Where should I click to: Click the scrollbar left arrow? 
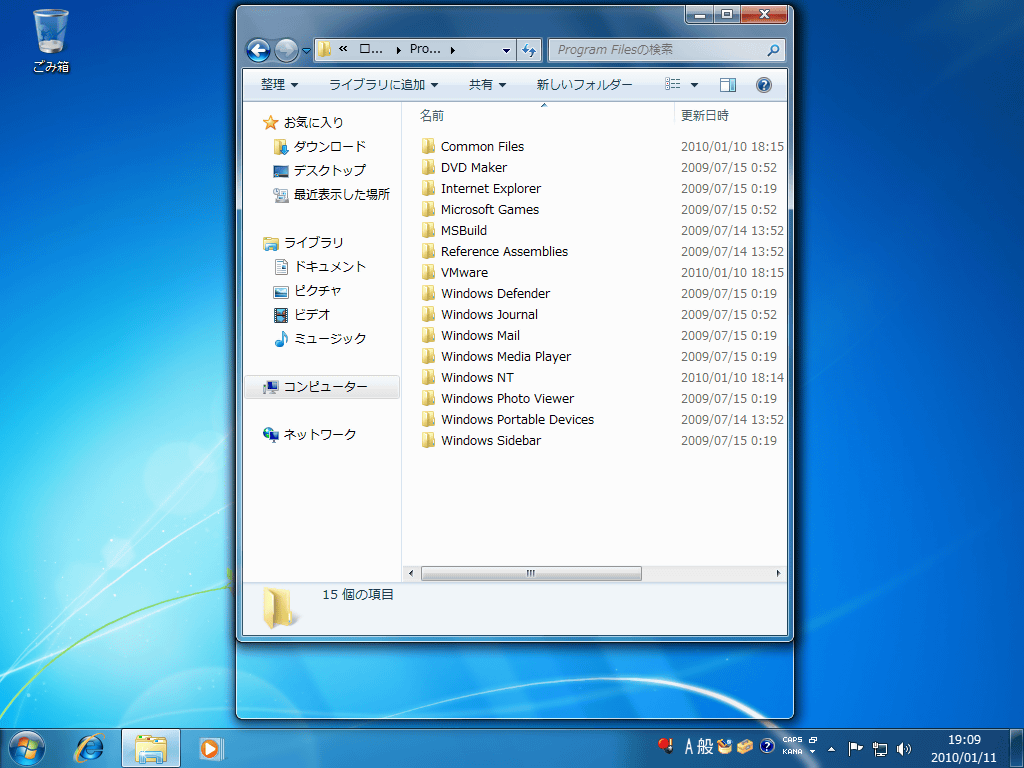(411, 573)
